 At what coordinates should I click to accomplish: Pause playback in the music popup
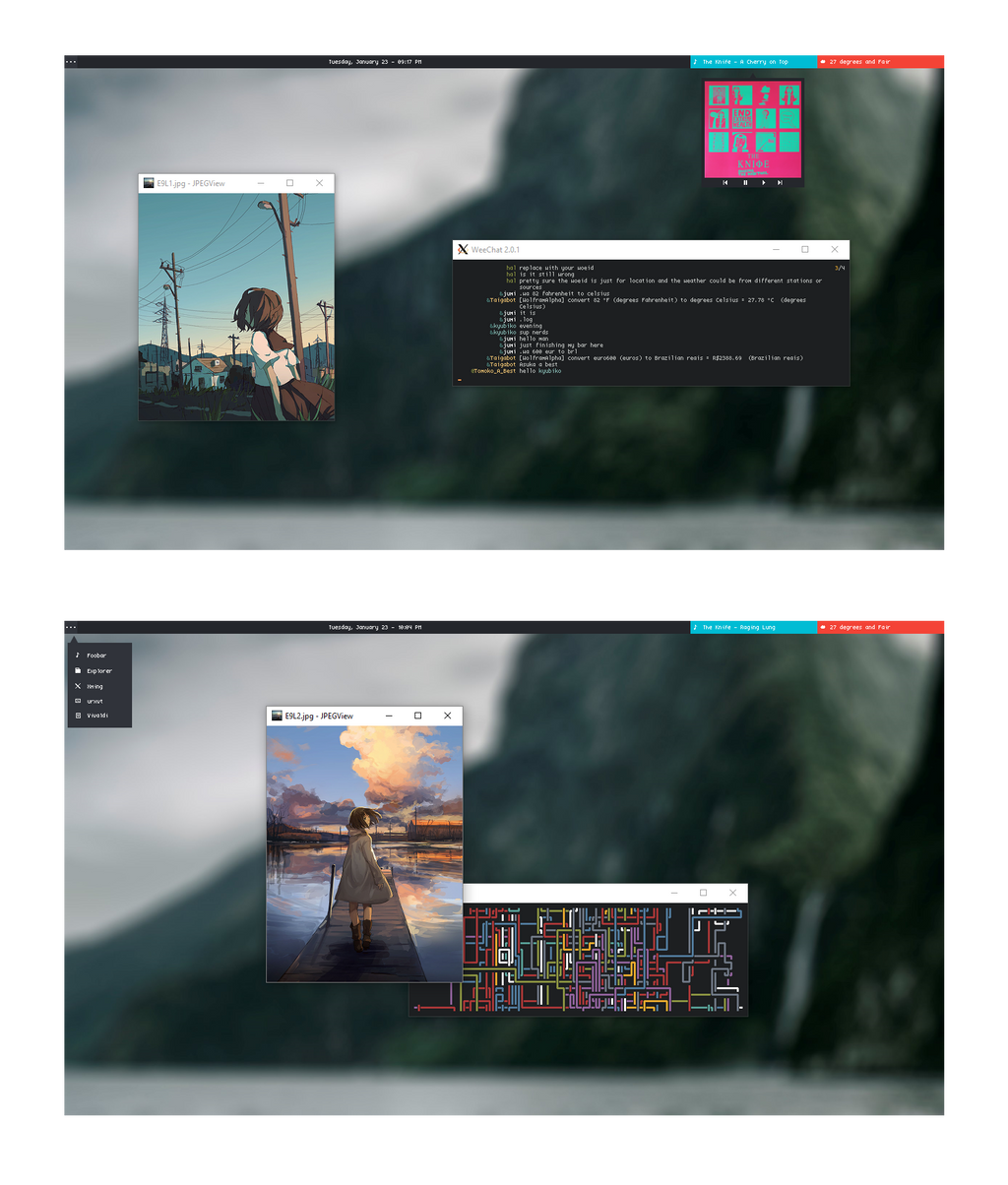(745, 182)
